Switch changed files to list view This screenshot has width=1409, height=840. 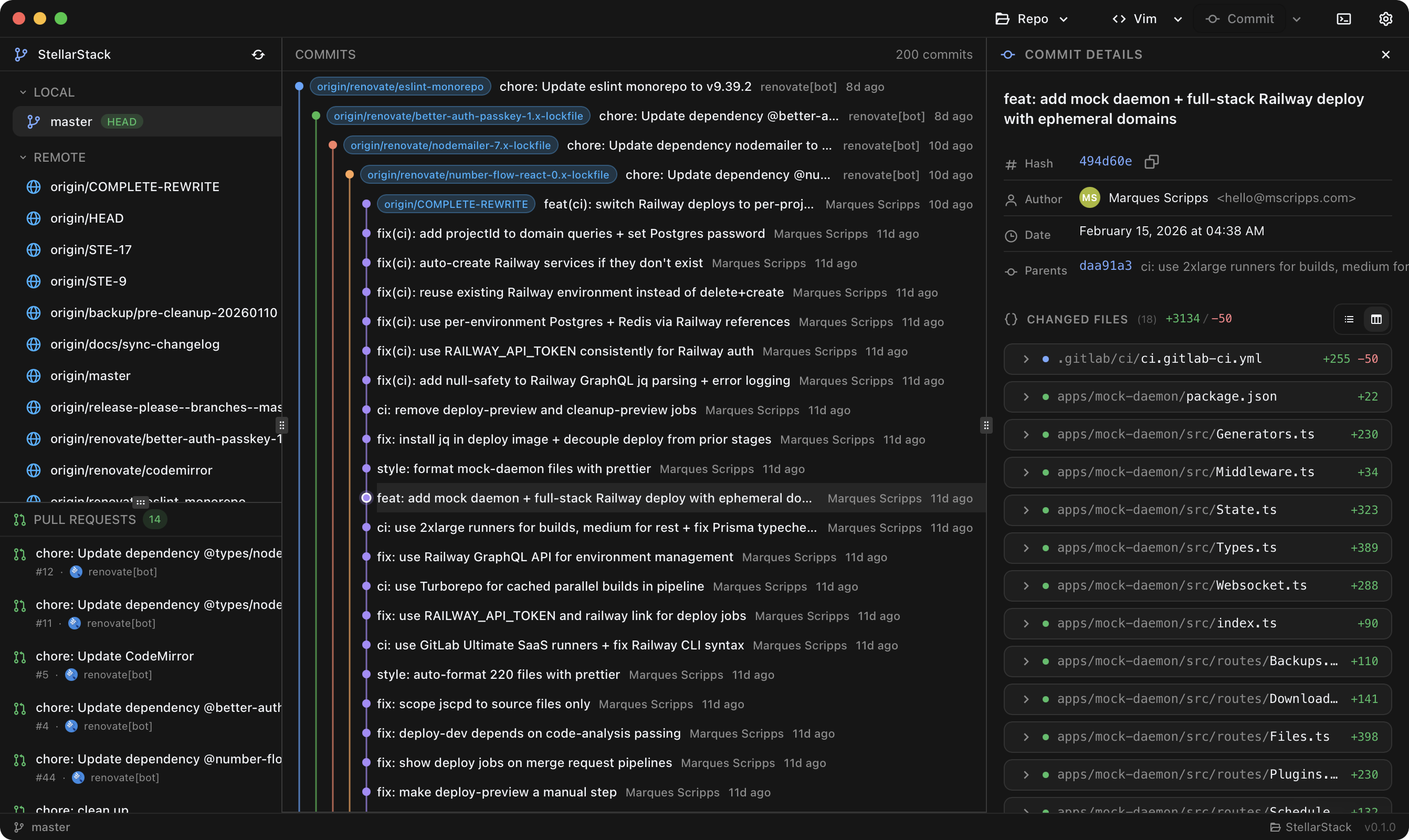[1349, 319]
